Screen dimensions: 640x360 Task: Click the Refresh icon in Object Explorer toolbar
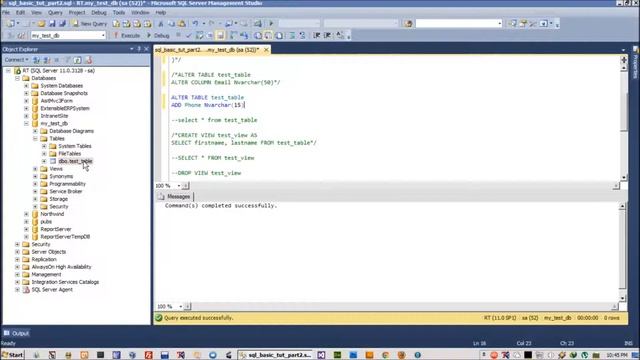tap(78, 60)
